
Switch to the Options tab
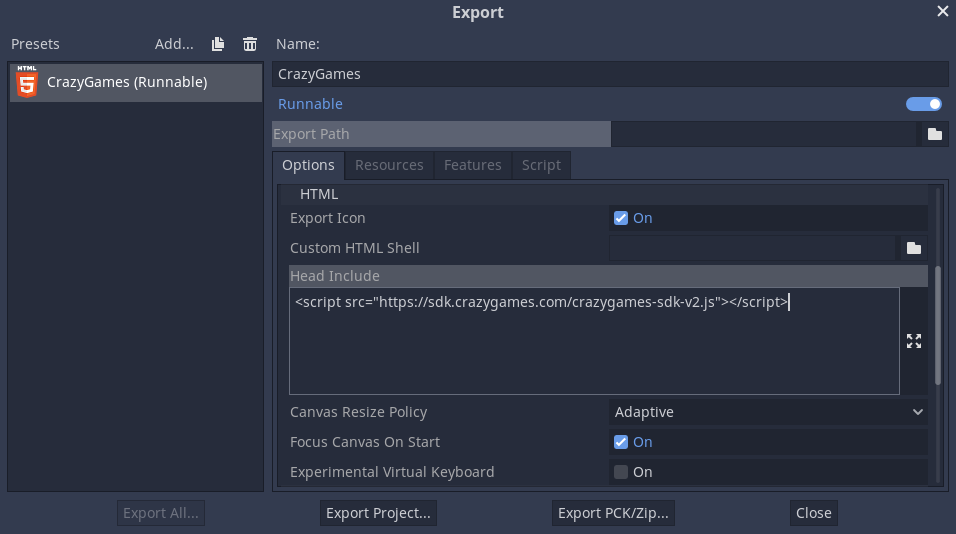click(x=308, y=165)
